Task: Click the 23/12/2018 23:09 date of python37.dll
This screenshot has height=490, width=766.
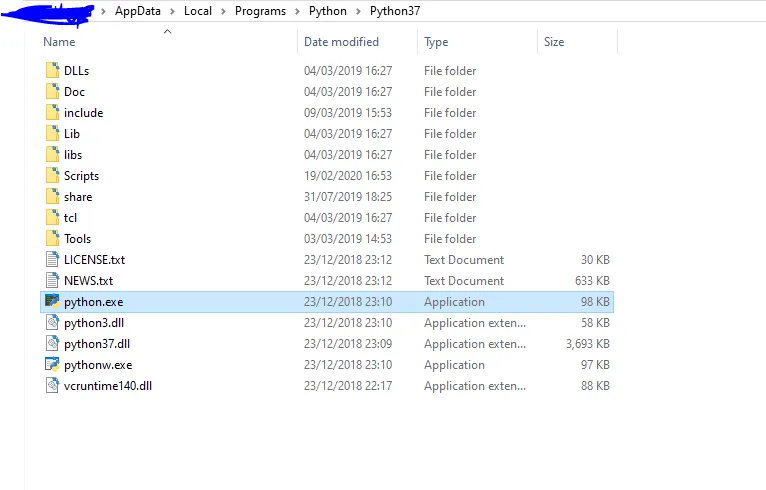Action: pyautogui.click(x=348, y=344)
